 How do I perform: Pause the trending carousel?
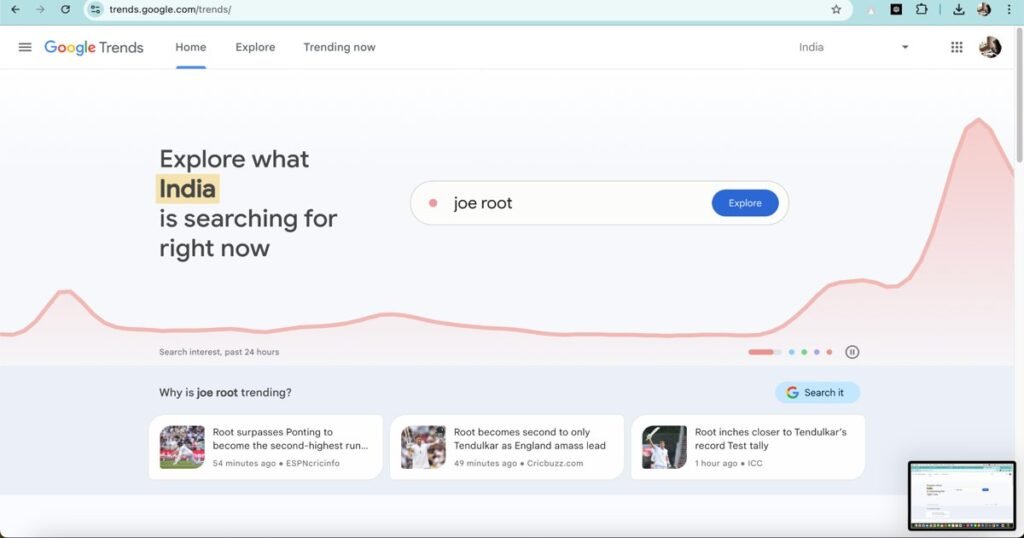852,352
